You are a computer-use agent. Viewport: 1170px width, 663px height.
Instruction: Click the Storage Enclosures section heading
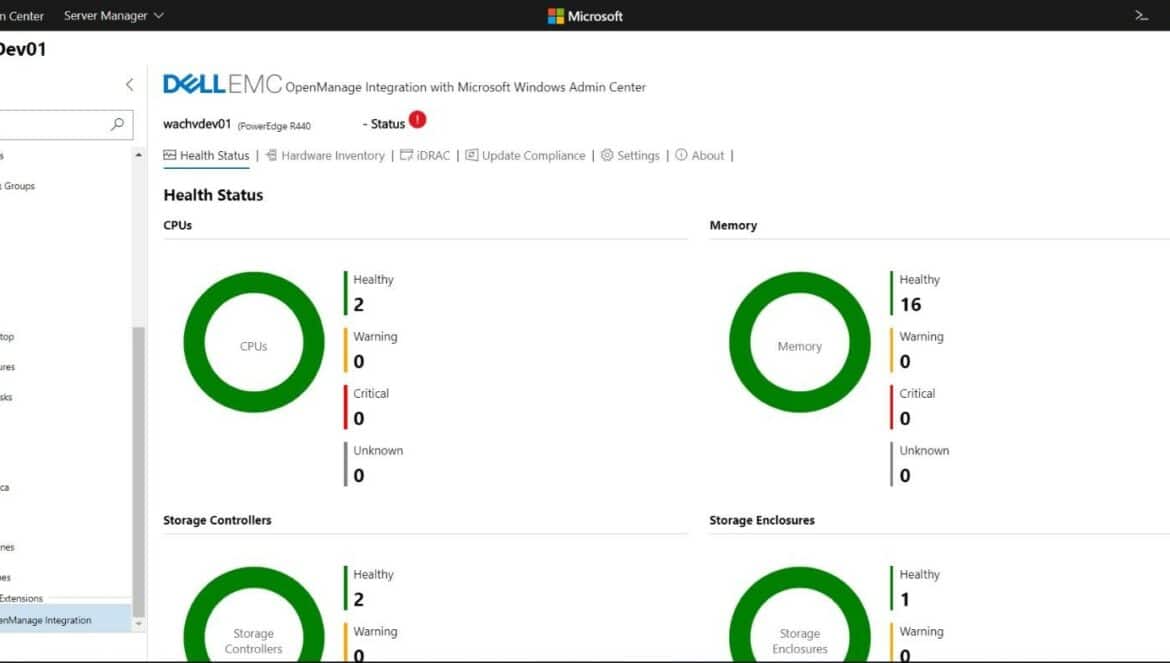pyautogui.click(x=762, y=520)
